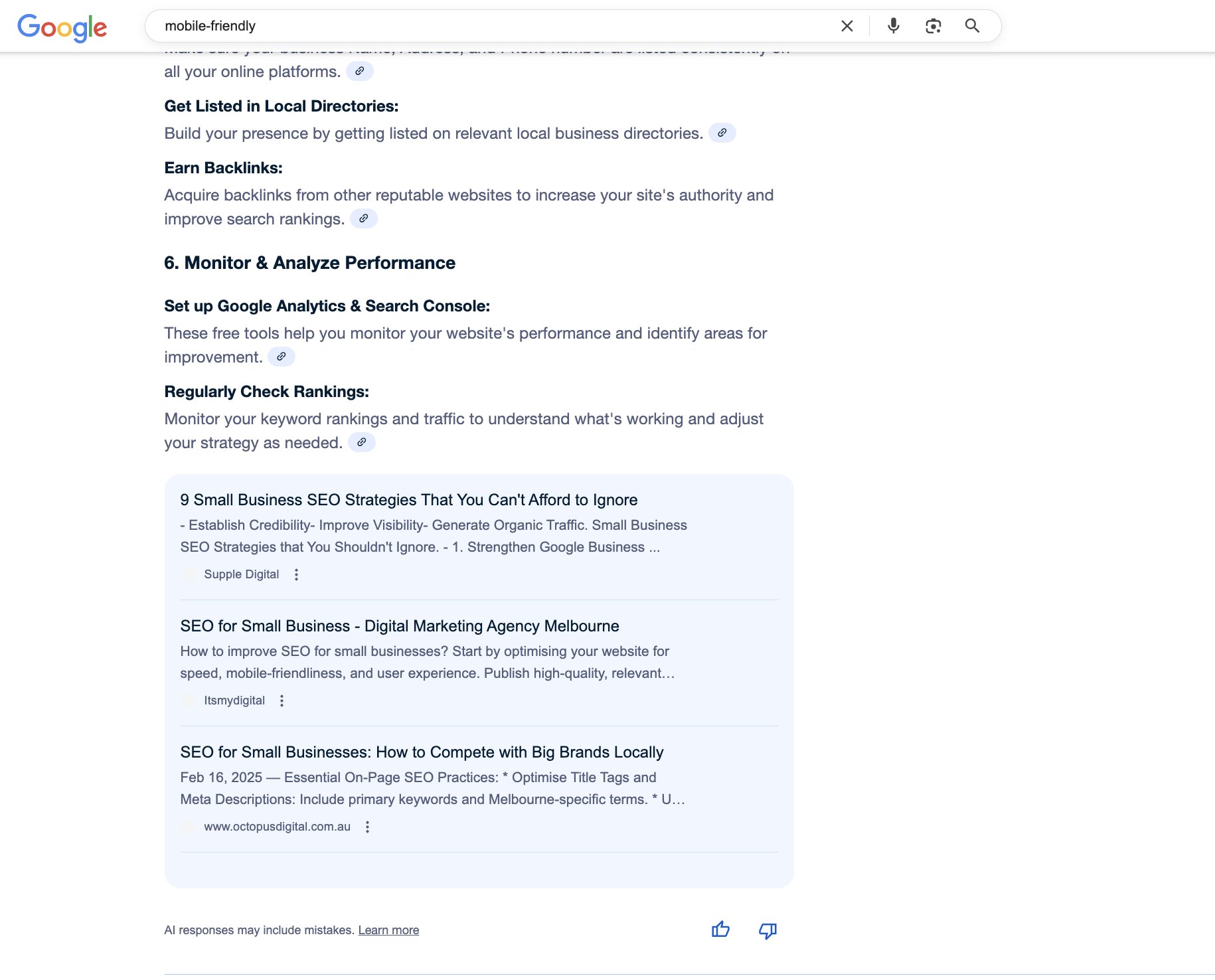The image size is (1215, 980).
Task: Open source link after 'all your online platforms'
Action: coord(360,71)
